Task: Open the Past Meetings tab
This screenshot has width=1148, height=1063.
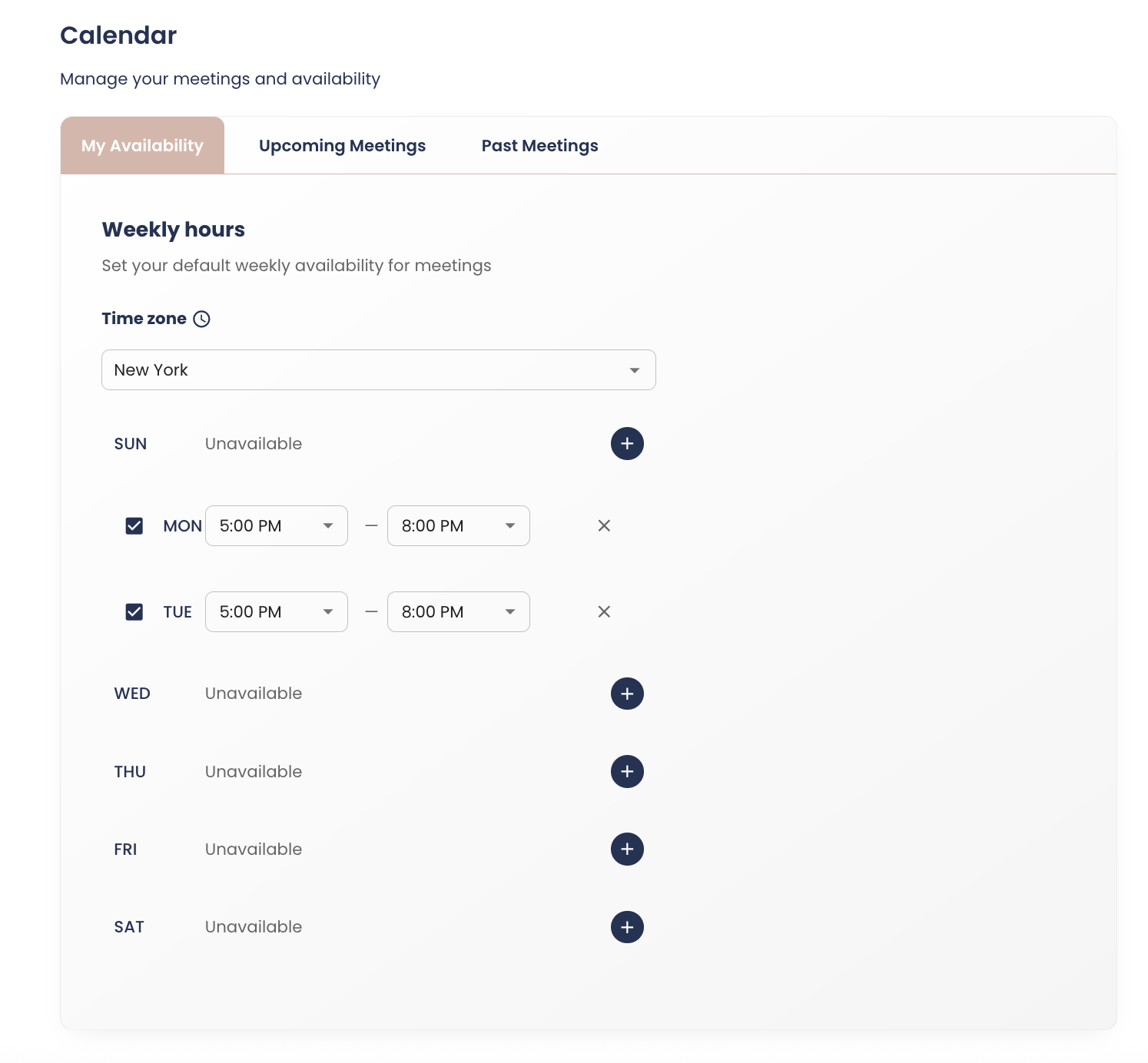Action: coord(539,146)
